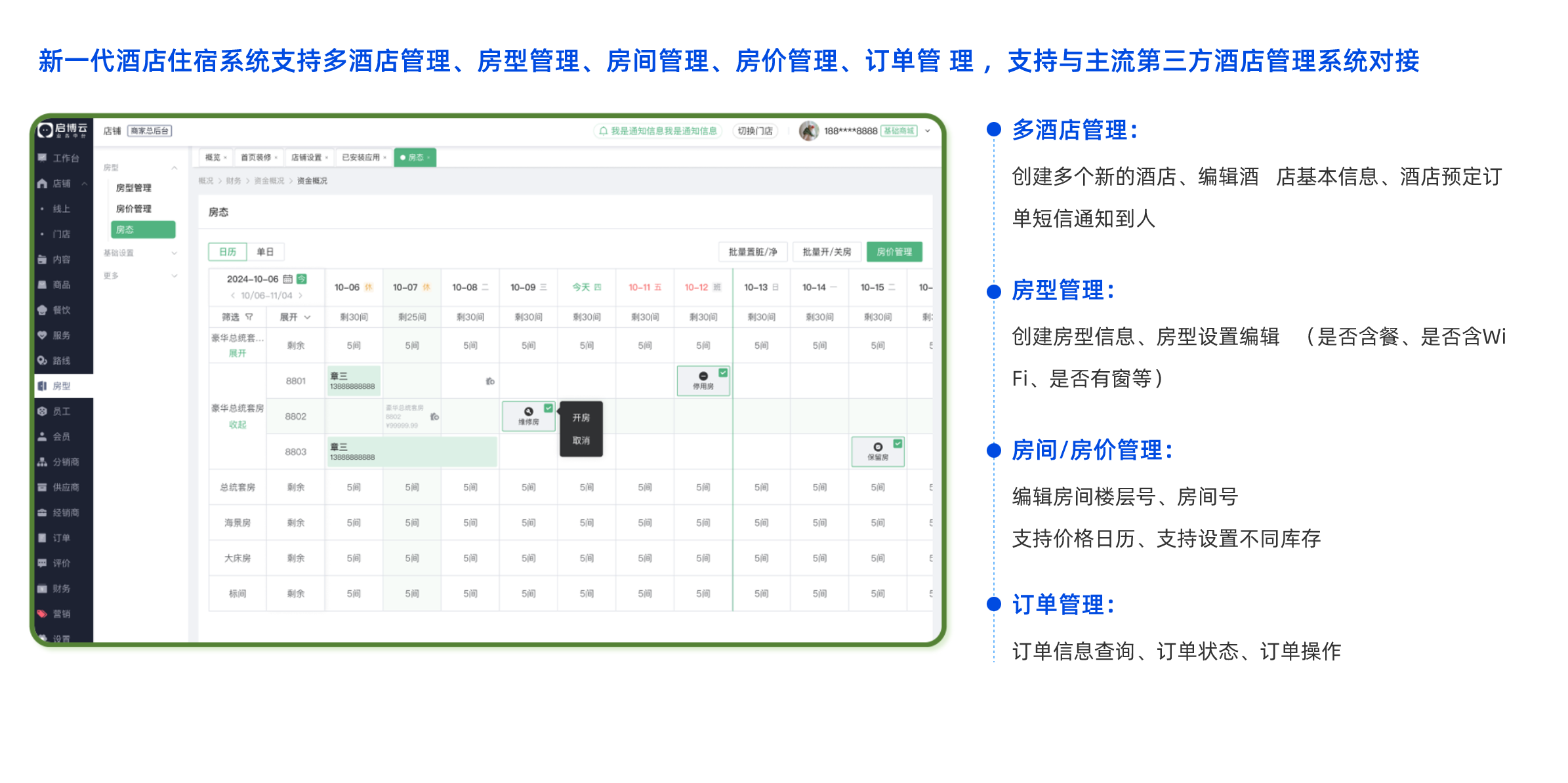1568x783 pixels.
Task: Open 财务 in the left sidebar
Action: click(x=60, y=588)
